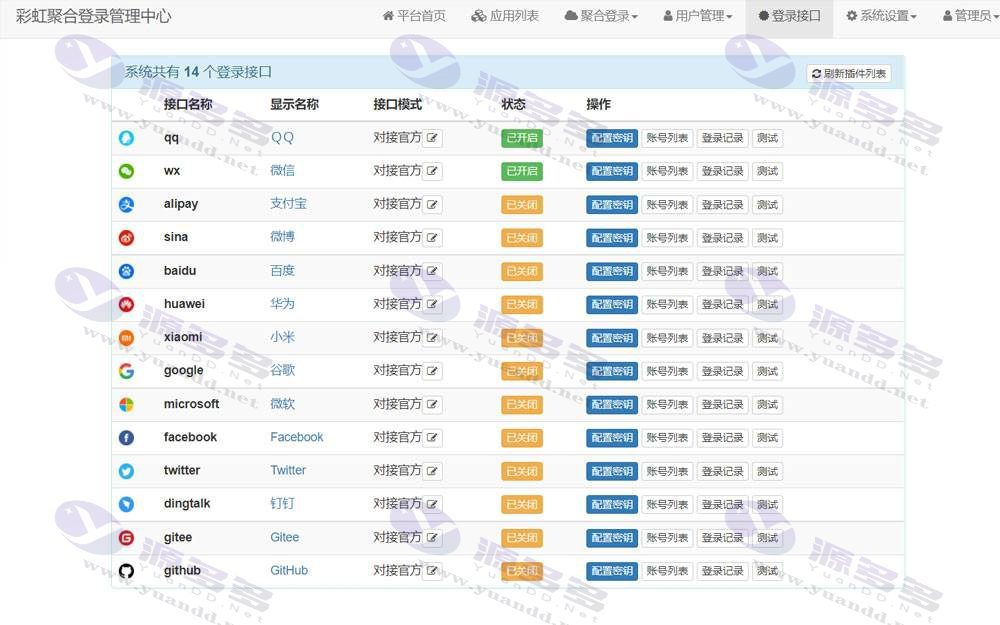View 登录记录 for the github interface
Viewport: 1000px width, 625px height.
click(x=723, y=571)
